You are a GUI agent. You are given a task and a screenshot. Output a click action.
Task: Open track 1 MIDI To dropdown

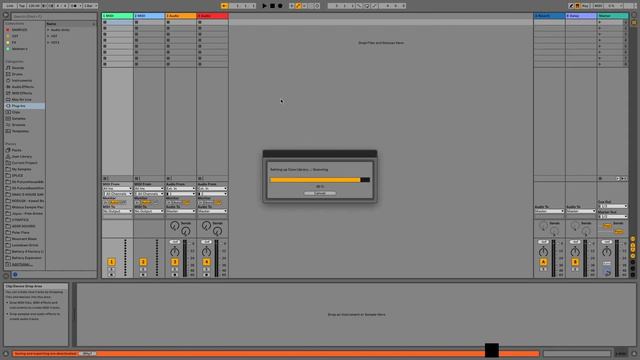point(118,211)
